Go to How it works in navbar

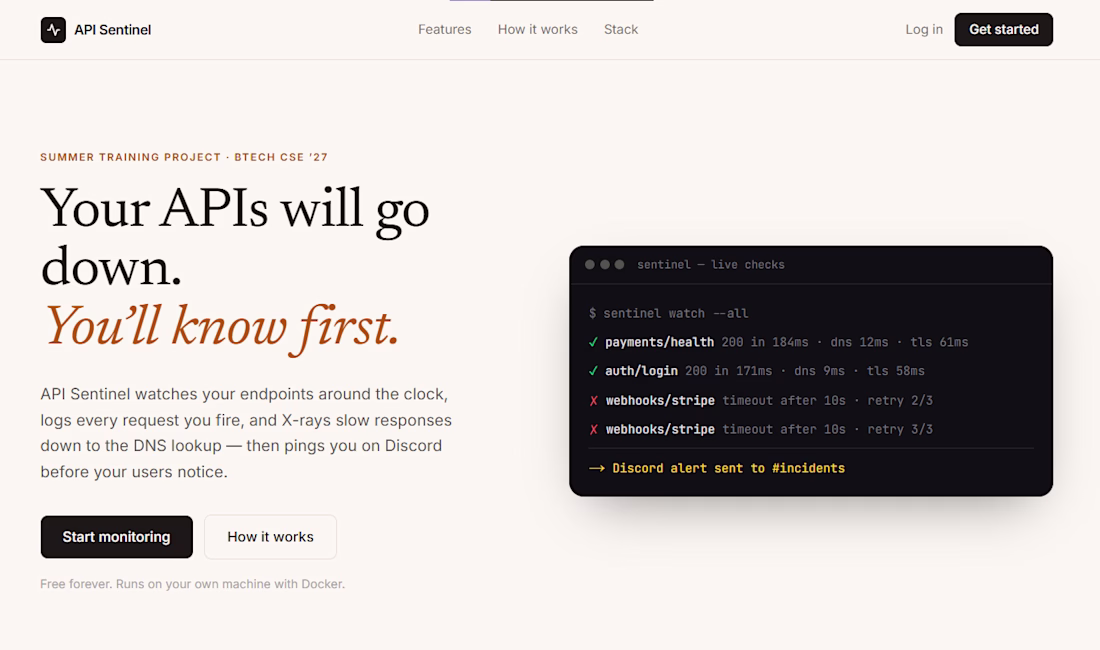pos(537,29)
